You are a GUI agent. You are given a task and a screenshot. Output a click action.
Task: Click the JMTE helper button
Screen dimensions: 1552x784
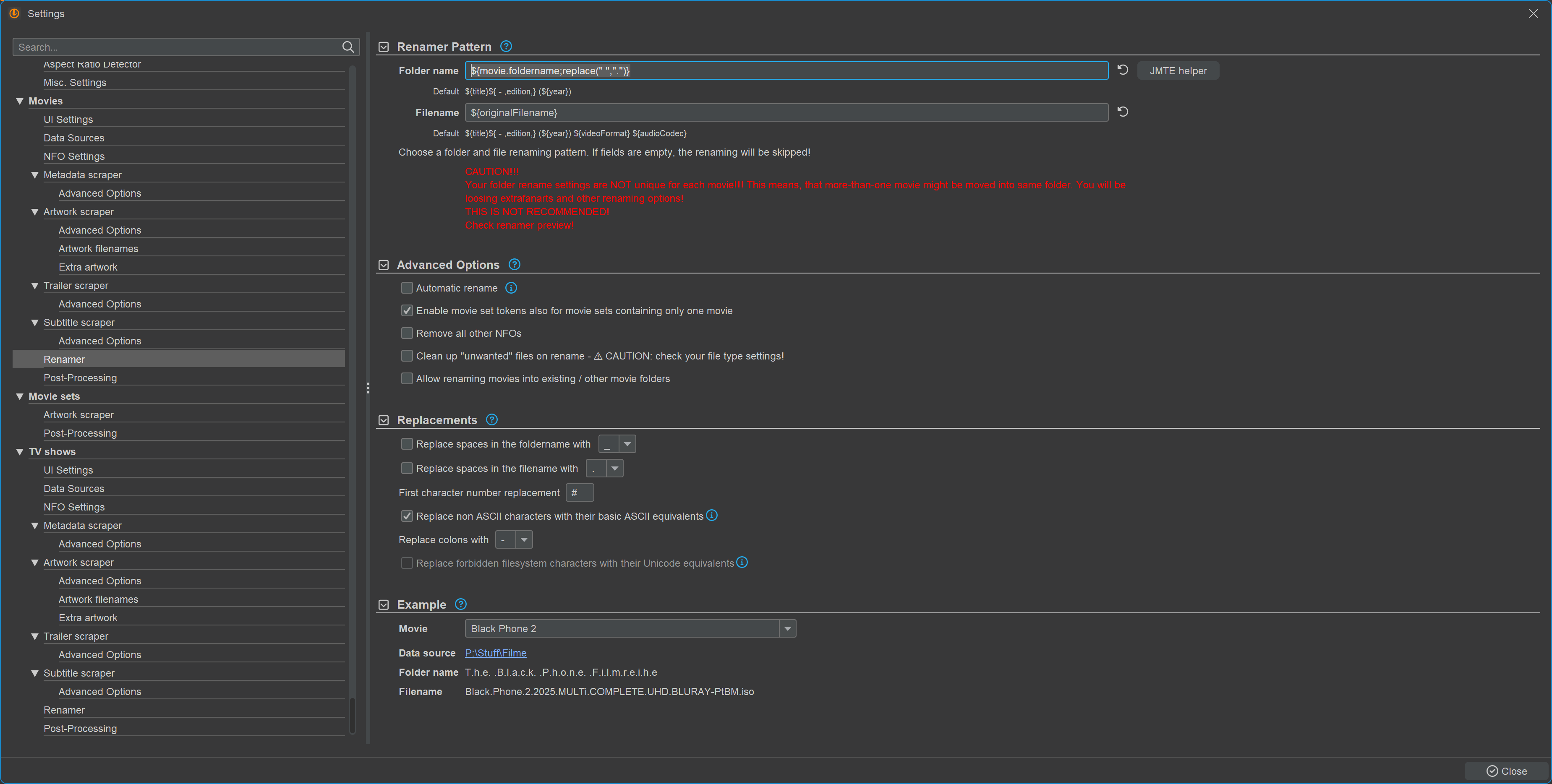pos(1178,70)
